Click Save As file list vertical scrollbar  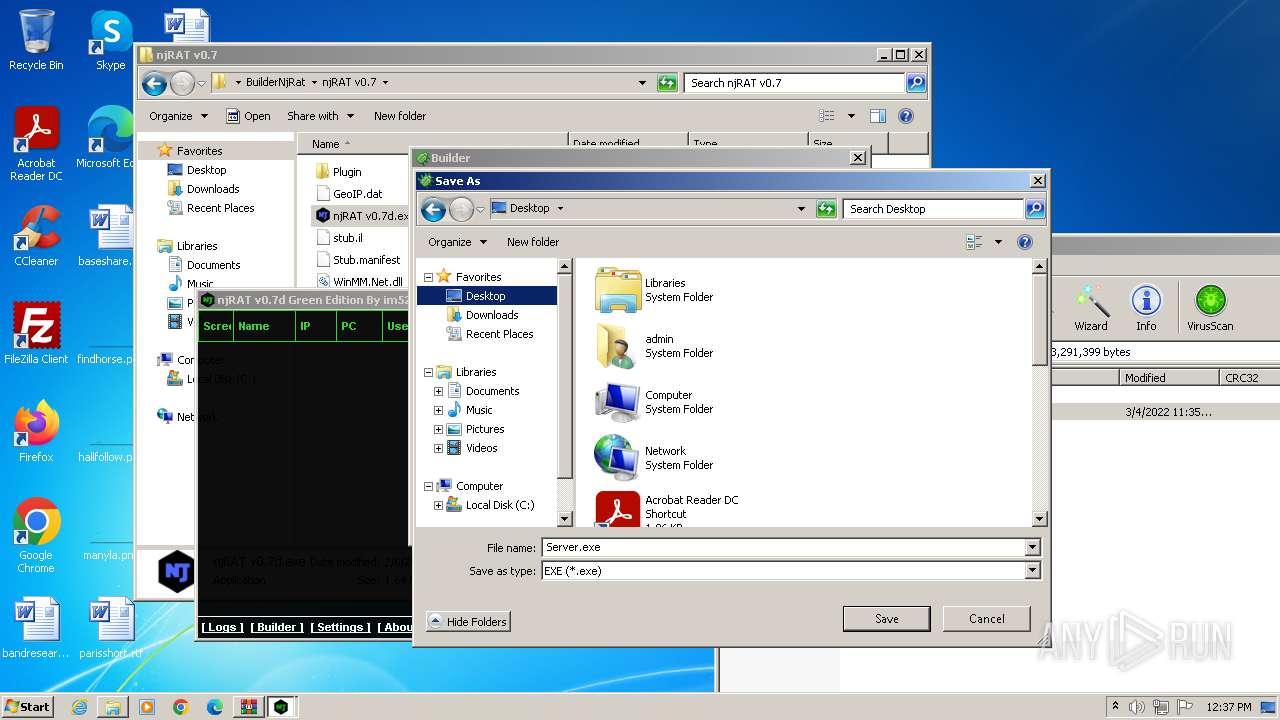(x=1039, y=392)
